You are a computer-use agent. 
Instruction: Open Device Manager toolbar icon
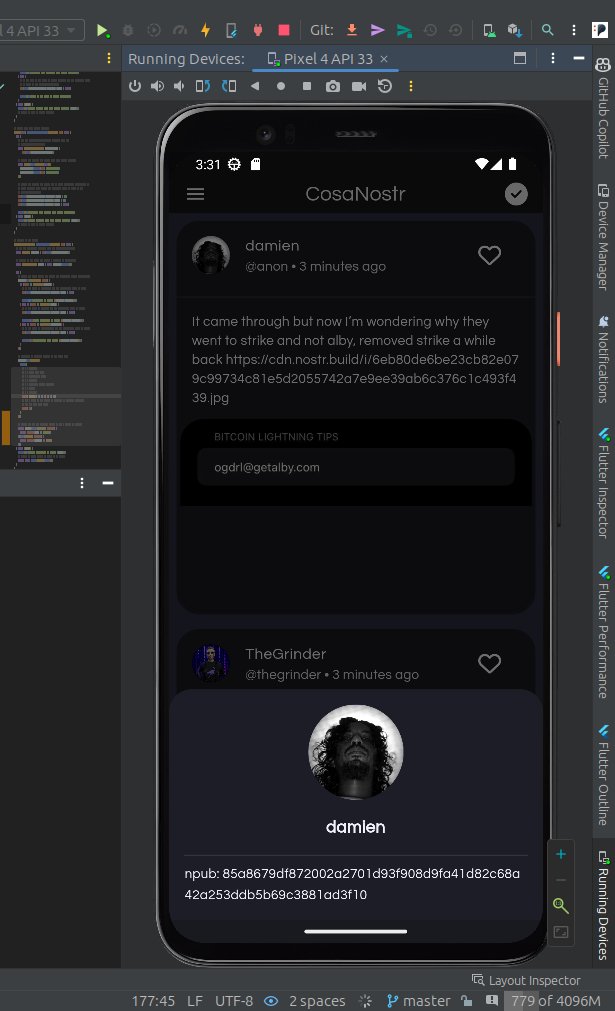point(489,30)
